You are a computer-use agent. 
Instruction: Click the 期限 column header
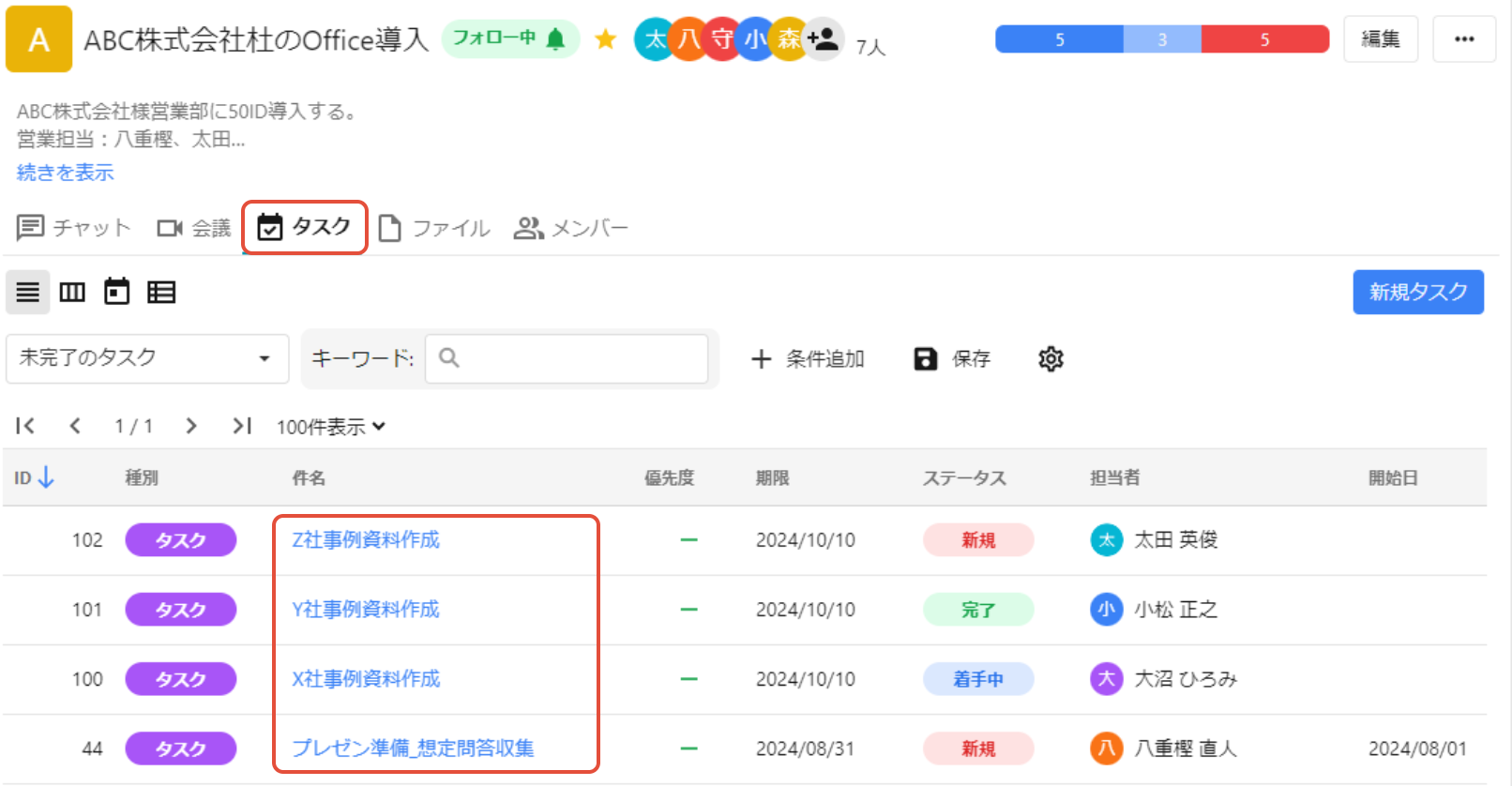click(773, 478)
